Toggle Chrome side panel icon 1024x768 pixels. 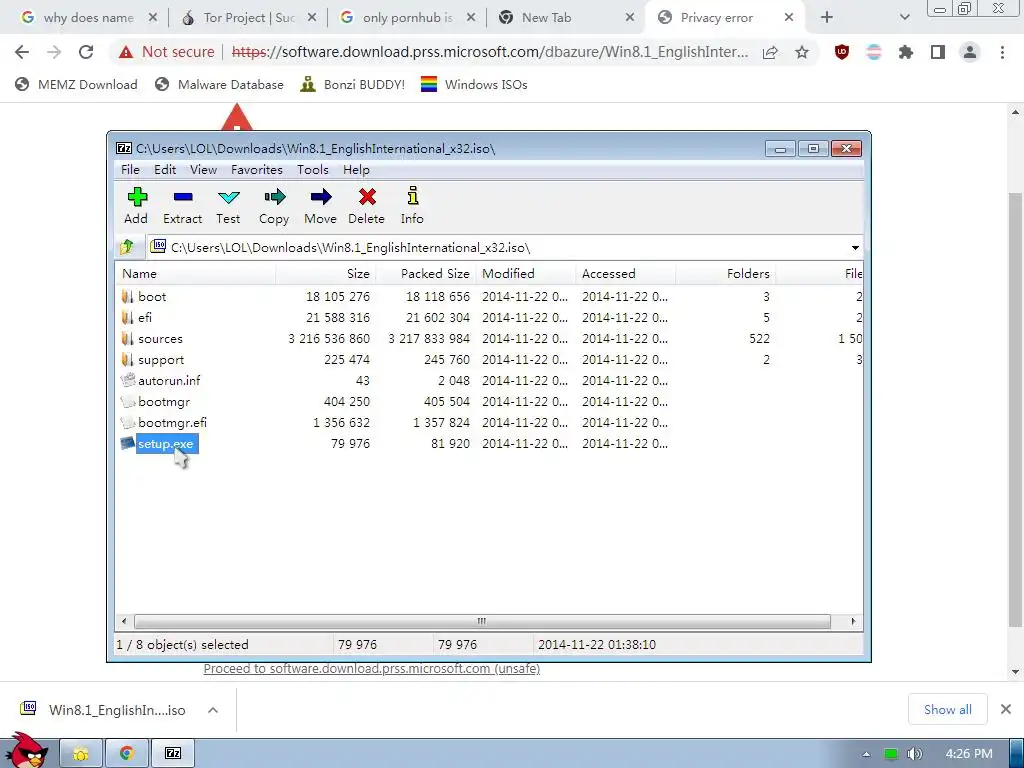pos(938,52)
